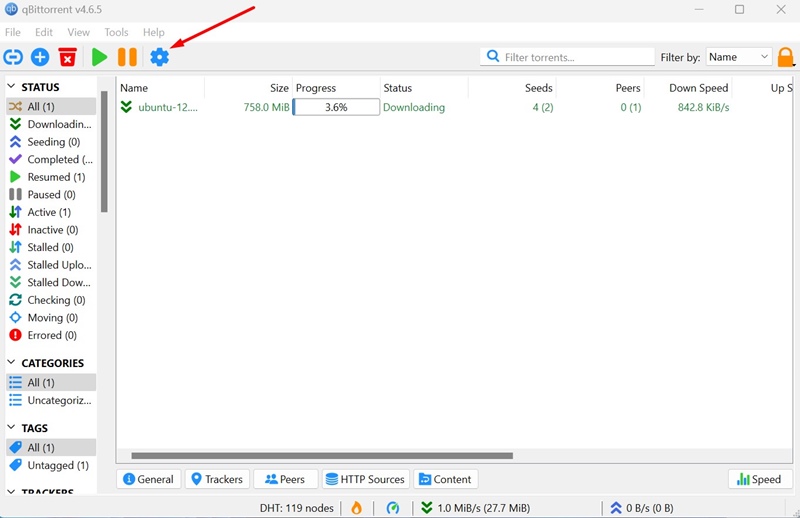Click the horizontal scrollbar in torrent list

click(x=322, y=456)
